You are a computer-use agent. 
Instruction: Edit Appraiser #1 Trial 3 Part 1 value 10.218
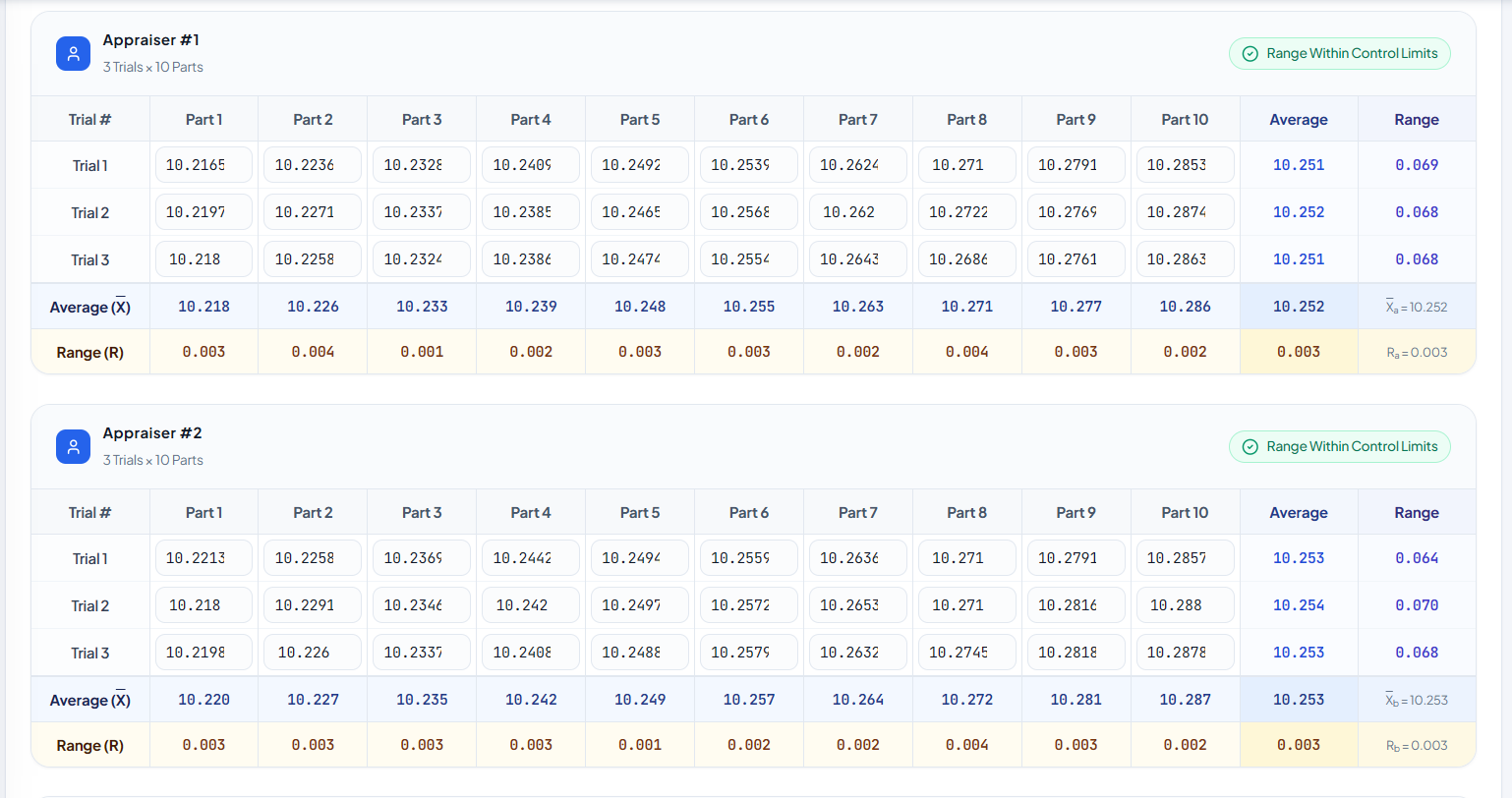point(204,259)
